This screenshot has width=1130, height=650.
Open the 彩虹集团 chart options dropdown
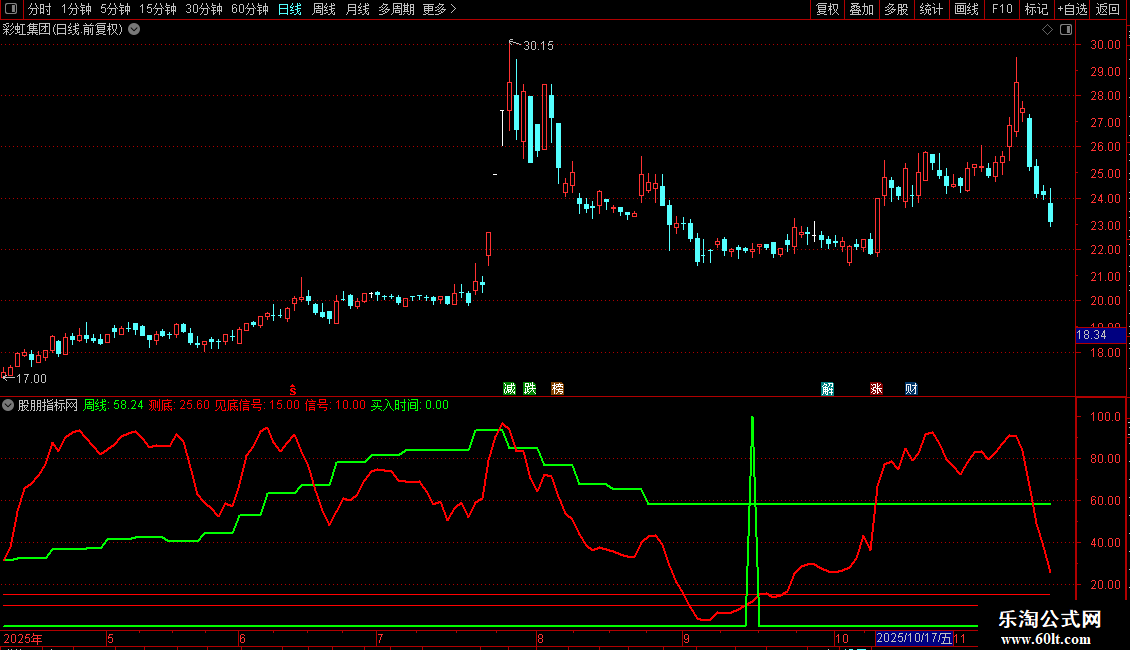pos(134,30)
